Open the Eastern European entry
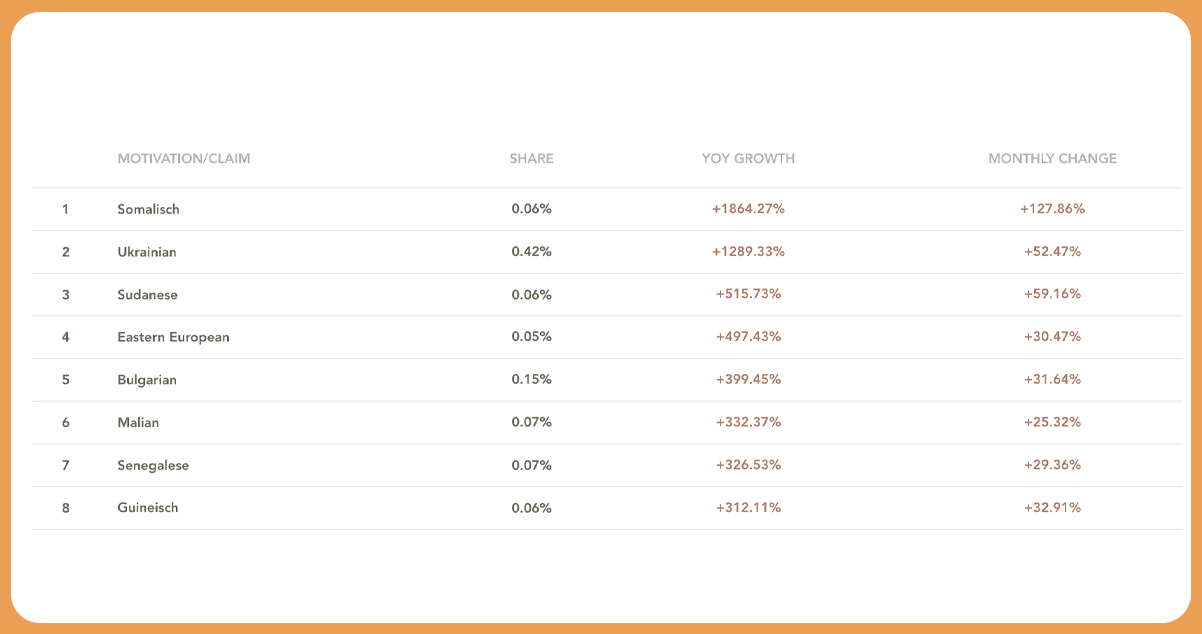This screenshot has height=634, width=1202. tap(173, 337)
